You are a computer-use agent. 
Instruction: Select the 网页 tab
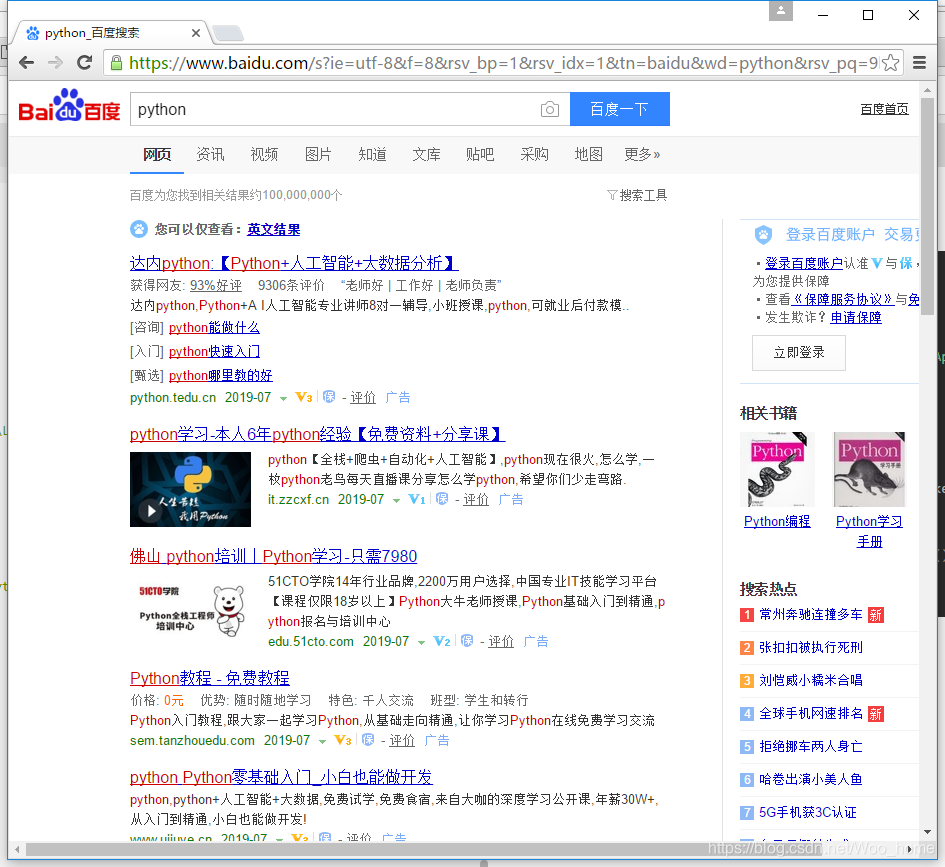click(x=157, y=155)
